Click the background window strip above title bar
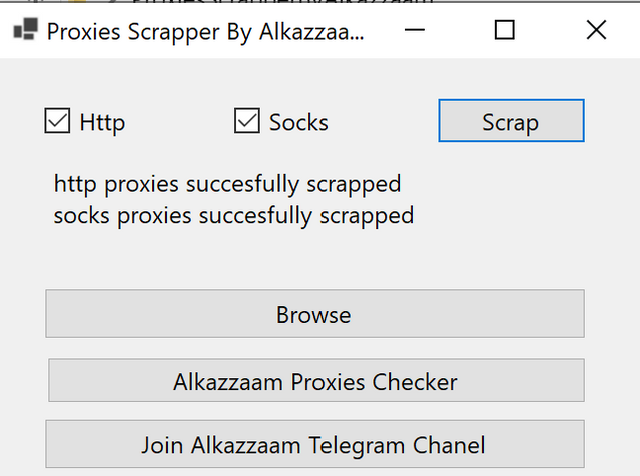Viewport: 640px width, 476px height. click(x=300, y=4)
